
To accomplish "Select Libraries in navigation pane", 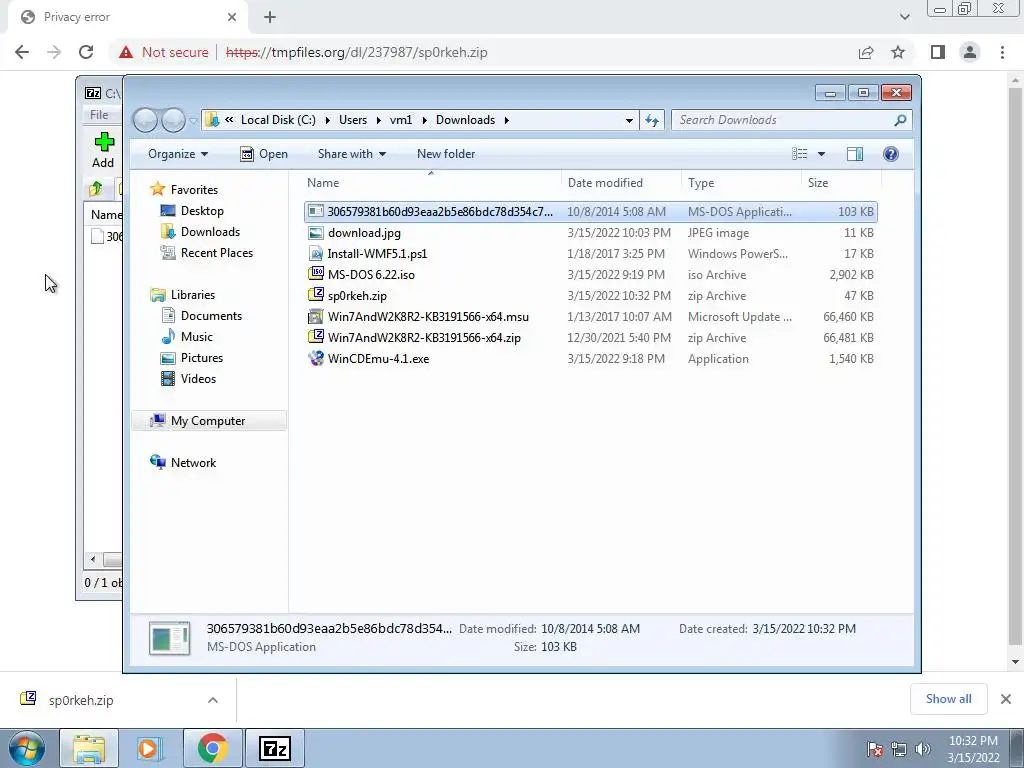I will (192, 295).
